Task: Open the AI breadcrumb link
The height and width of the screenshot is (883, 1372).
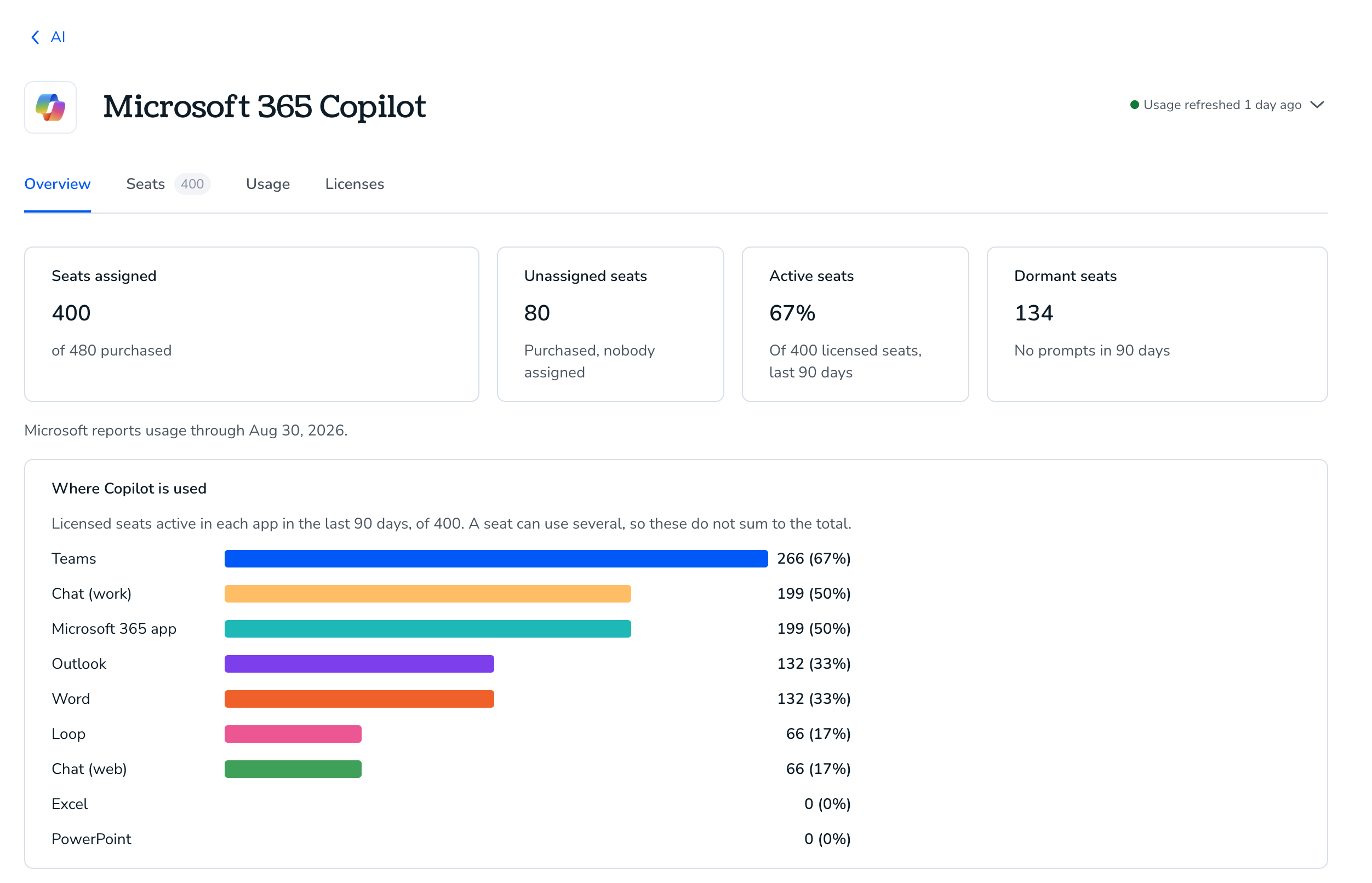Action: click(58, 37)
